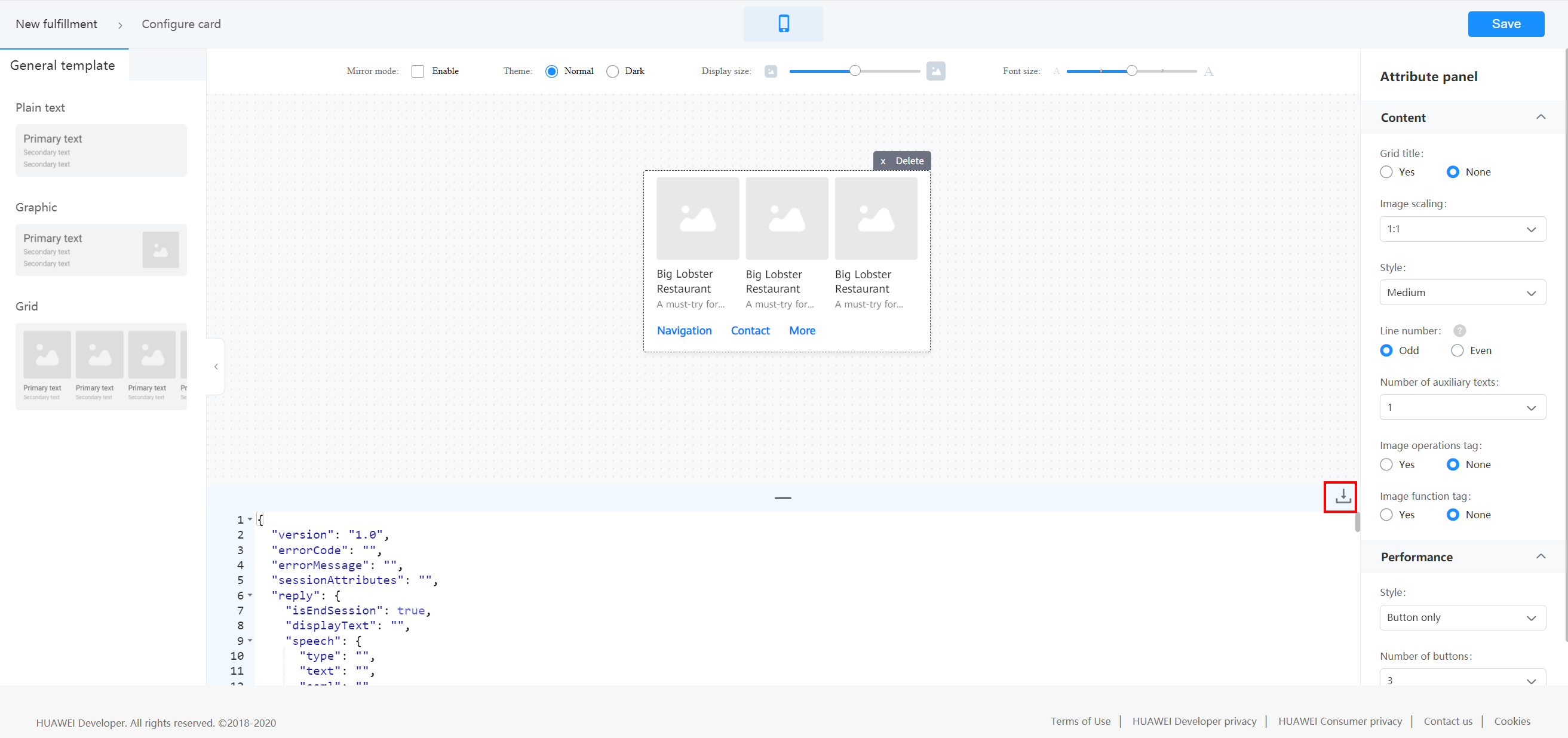Select Even line number
This screenshot has width=1568, height=738.
pos(1457,350)
